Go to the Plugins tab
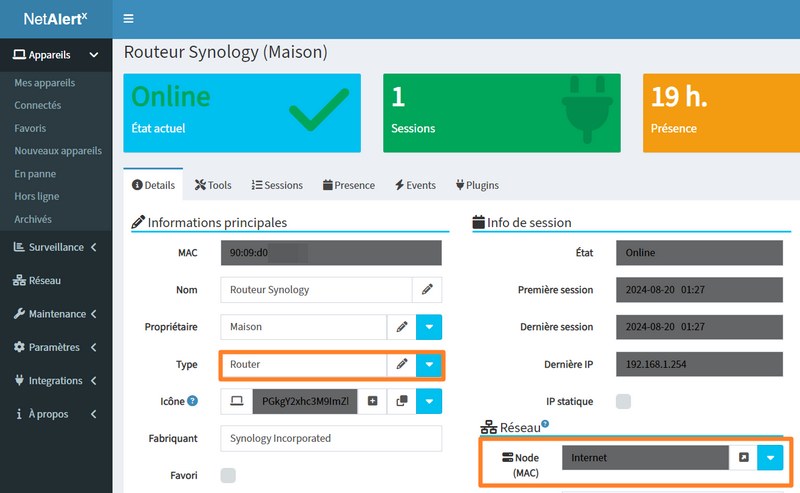This screenshot has width=800, height=493. [477, 185]
